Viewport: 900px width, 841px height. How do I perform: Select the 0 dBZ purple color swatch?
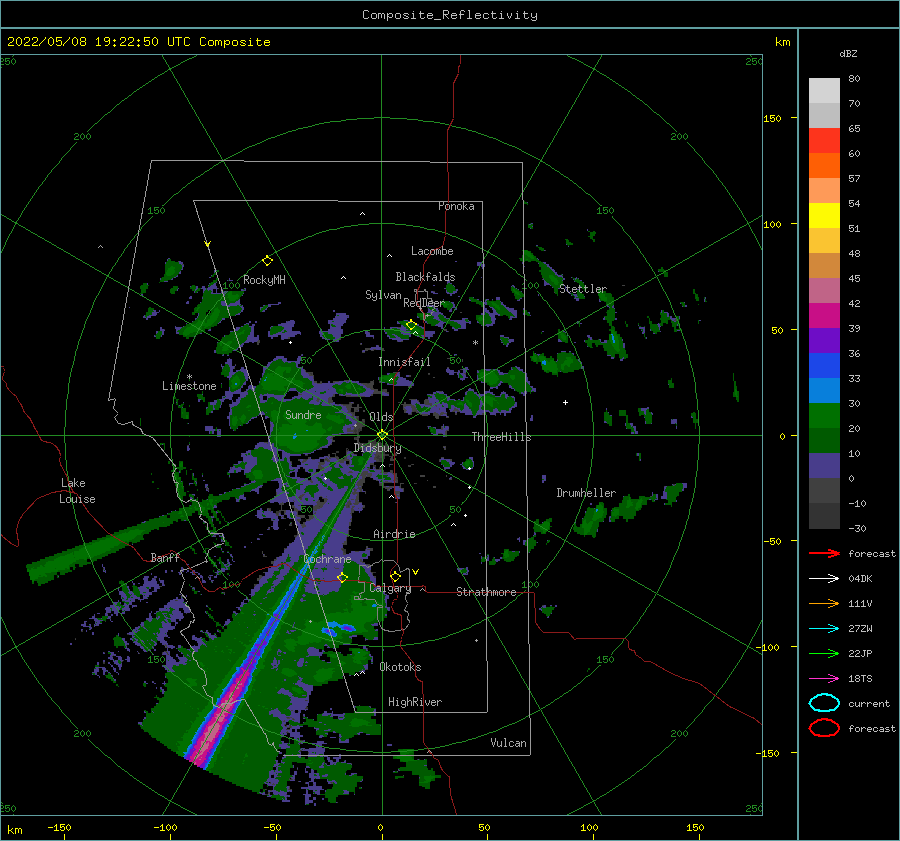pyautogui.click(x=824, y=466)
